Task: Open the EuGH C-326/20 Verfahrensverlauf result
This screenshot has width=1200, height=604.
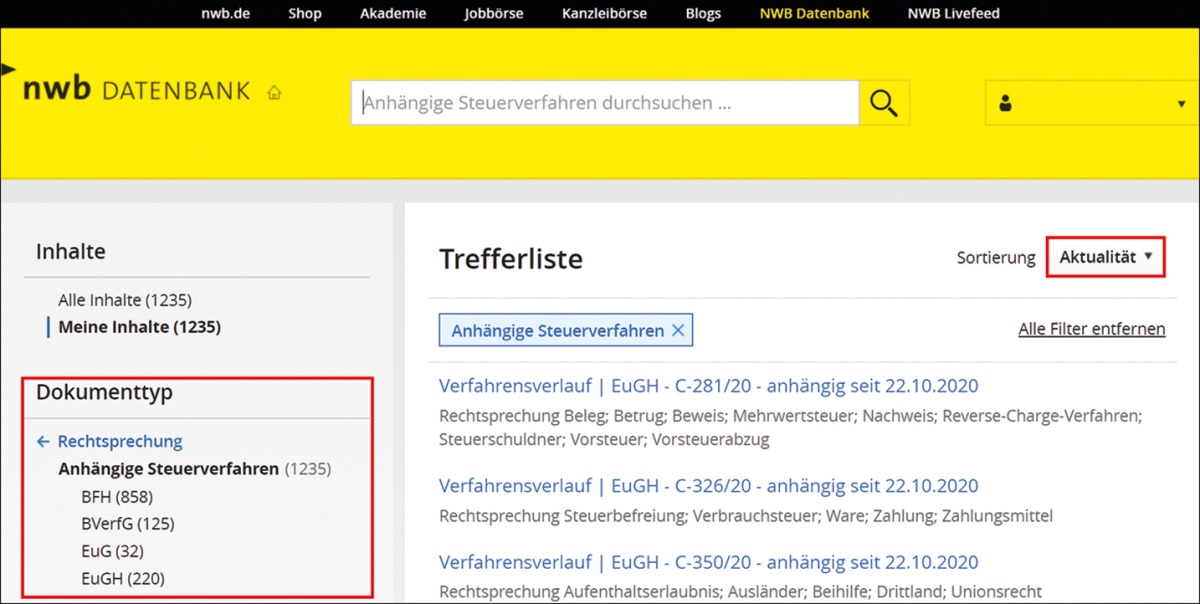Action: coord(708,486)
